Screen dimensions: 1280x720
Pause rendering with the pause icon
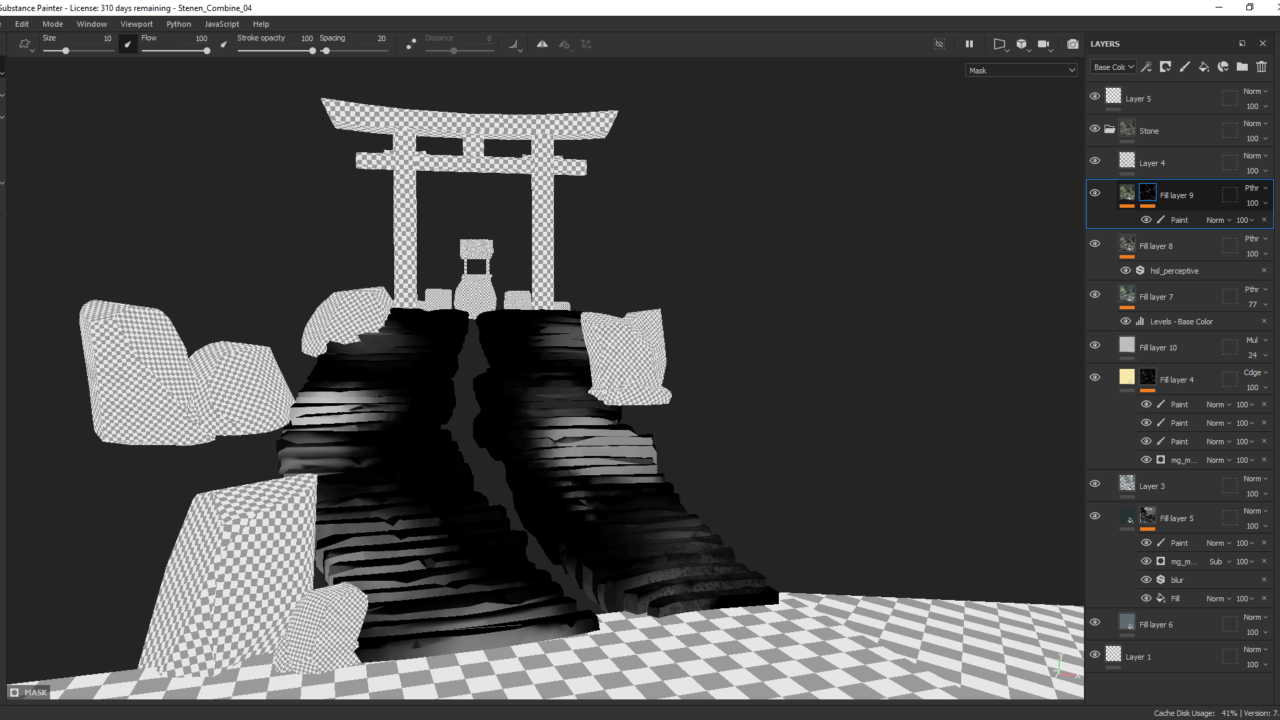[969, 44]
